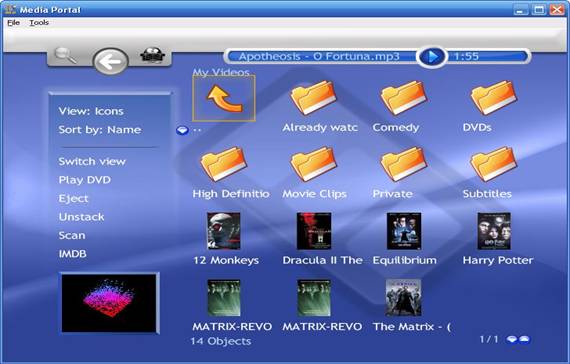Click the 12 Monkeys title label

226,260
